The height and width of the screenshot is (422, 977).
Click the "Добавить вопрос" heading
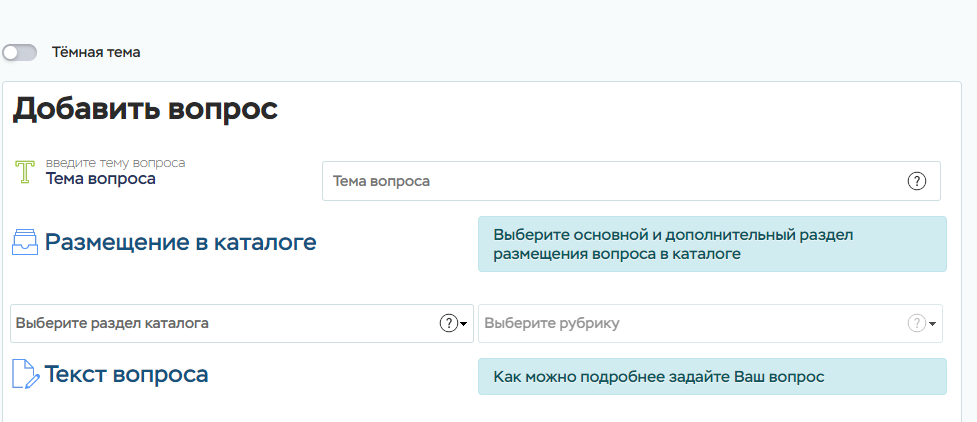(145, 110)
